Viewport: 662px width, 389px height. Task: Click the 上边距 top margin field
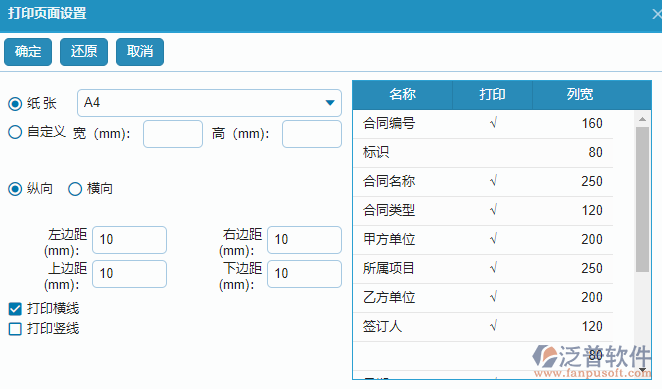point(129,274)
